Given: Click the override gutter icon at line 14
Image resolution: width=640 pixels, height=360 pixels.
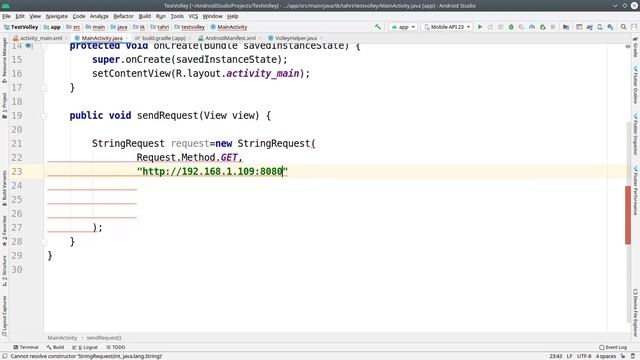Looking at the screenshot, I should [x=29, y=46].
